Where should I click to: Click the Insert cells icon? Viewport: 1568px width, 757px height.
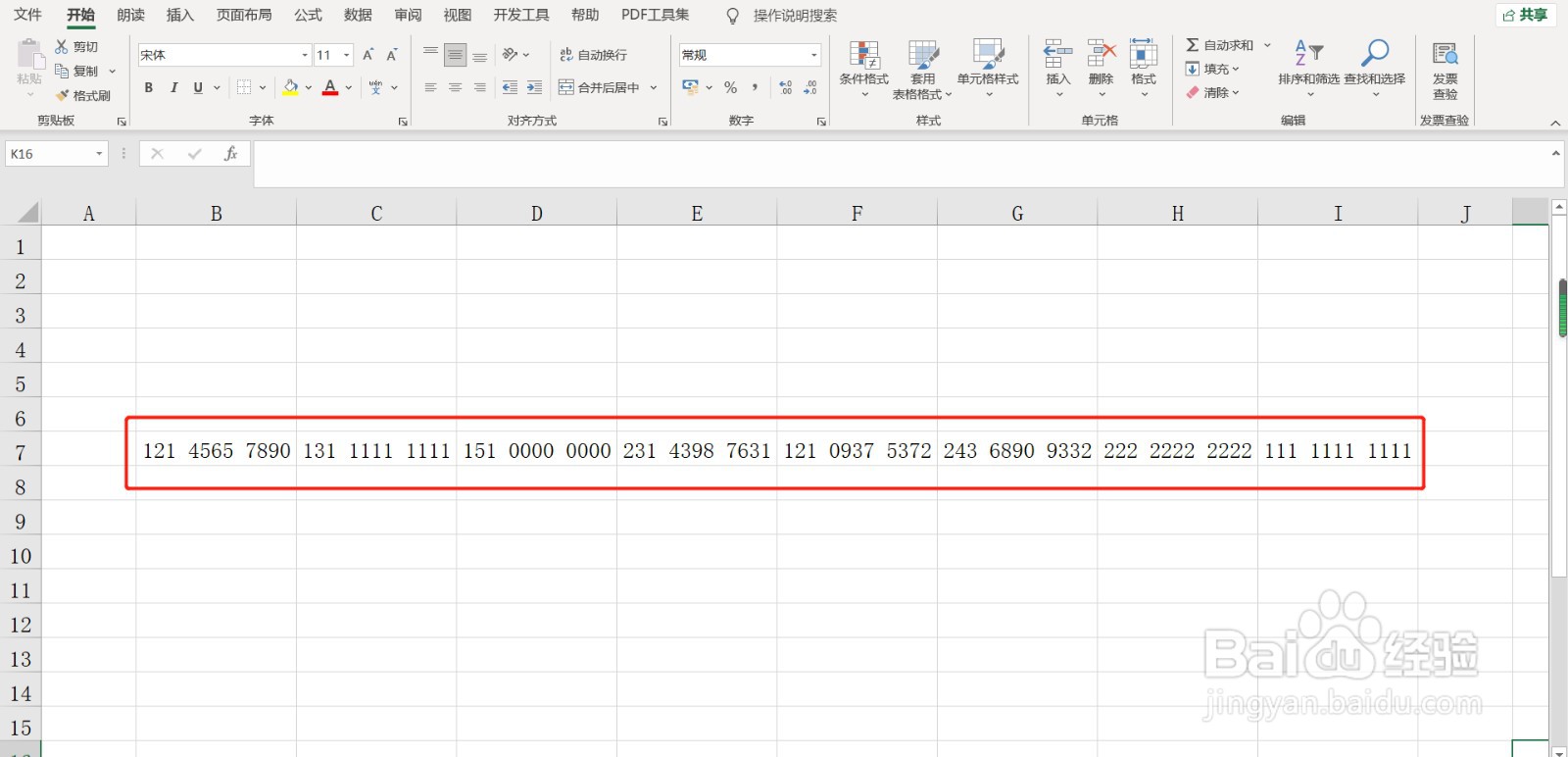[x=1057, y=54]
